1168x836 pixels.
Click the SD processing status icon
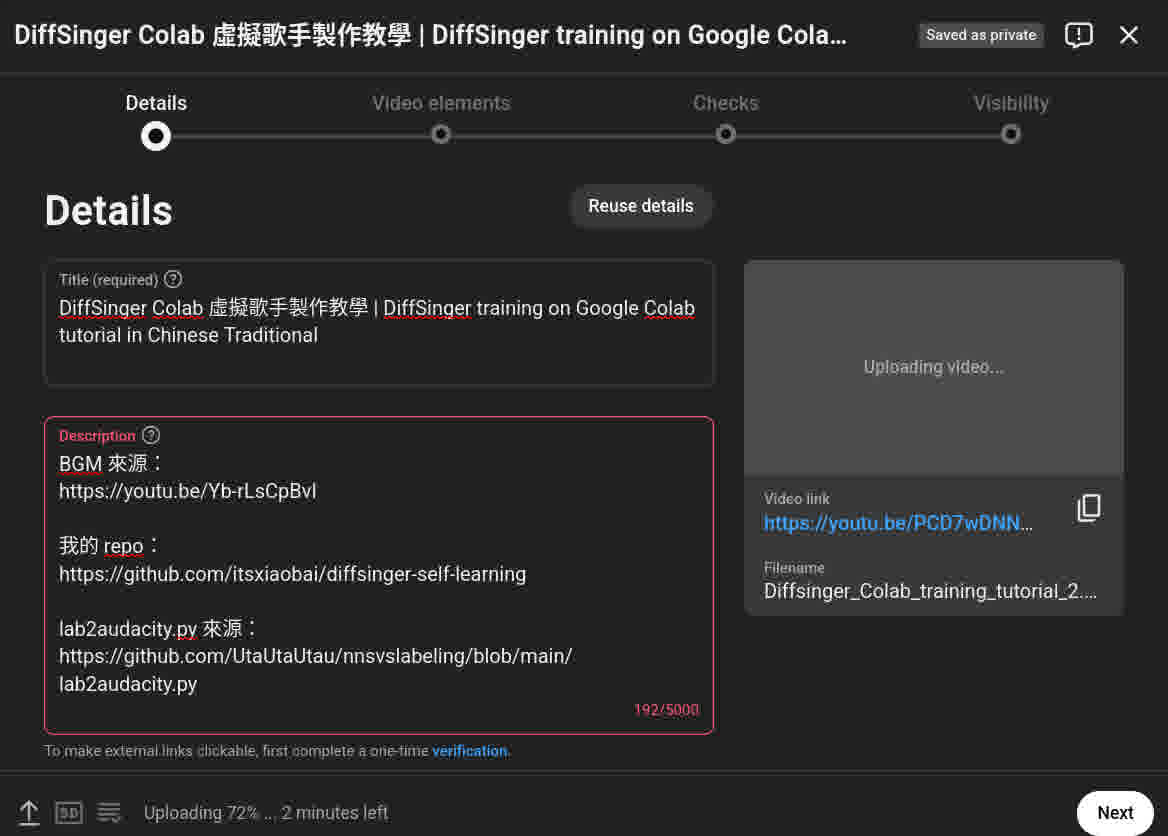click(69, 813)
